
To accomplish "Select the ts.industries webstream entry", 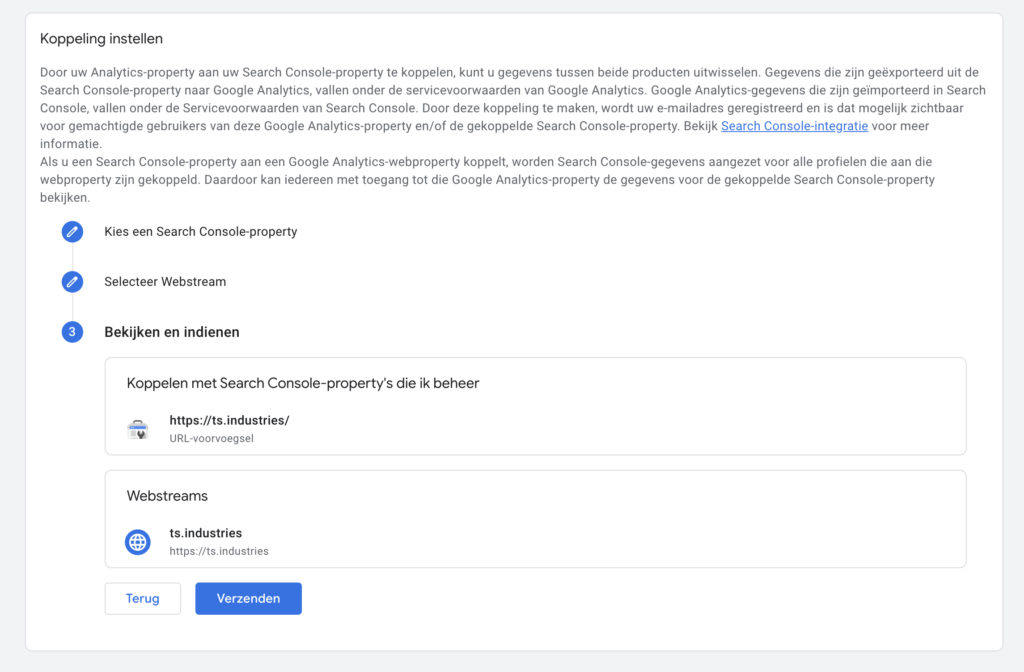I will (x=206, y=533).
